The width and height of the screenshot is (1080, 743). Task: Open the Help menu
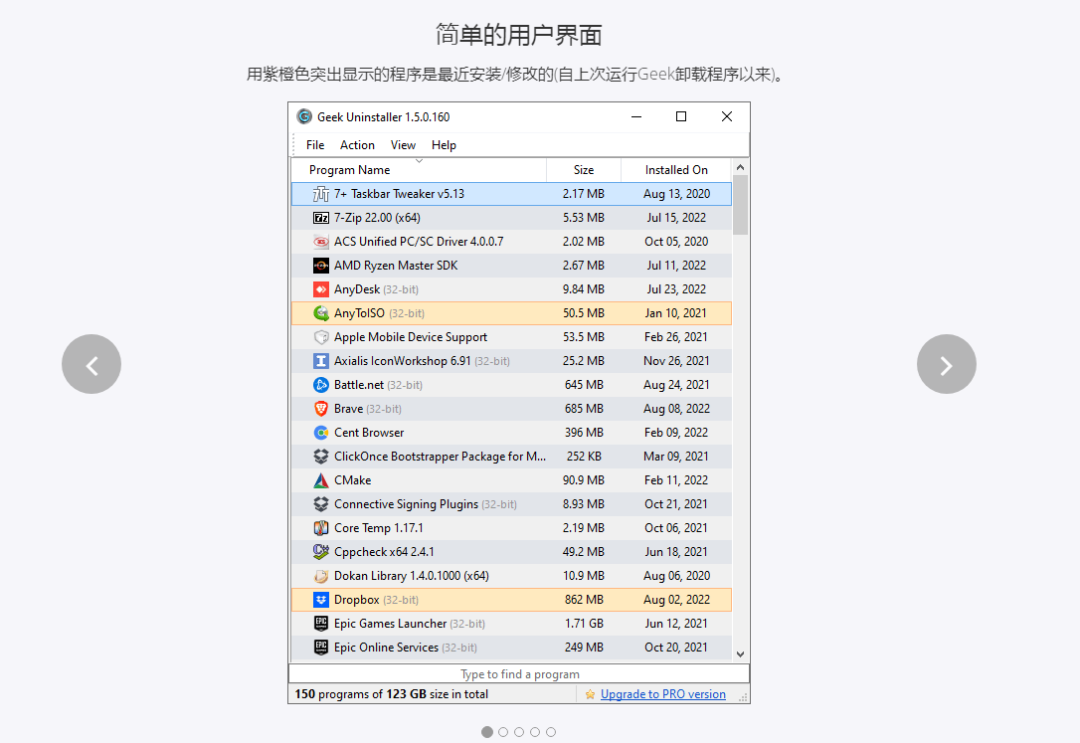(444, 145)
